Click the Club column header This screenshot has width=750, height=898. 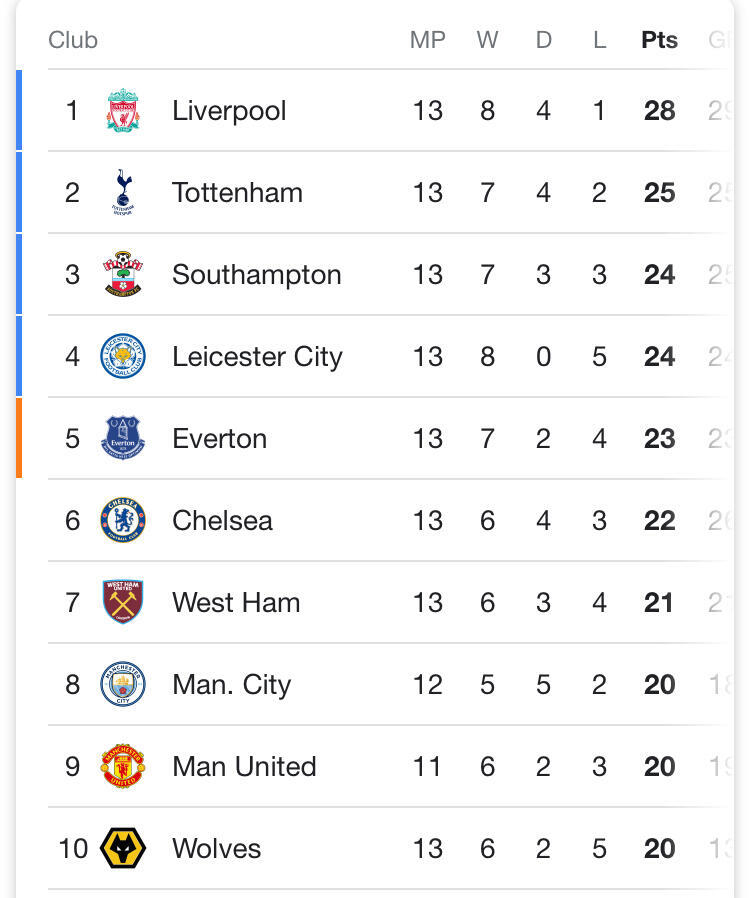pyautogui.click(x=73, y=41)
